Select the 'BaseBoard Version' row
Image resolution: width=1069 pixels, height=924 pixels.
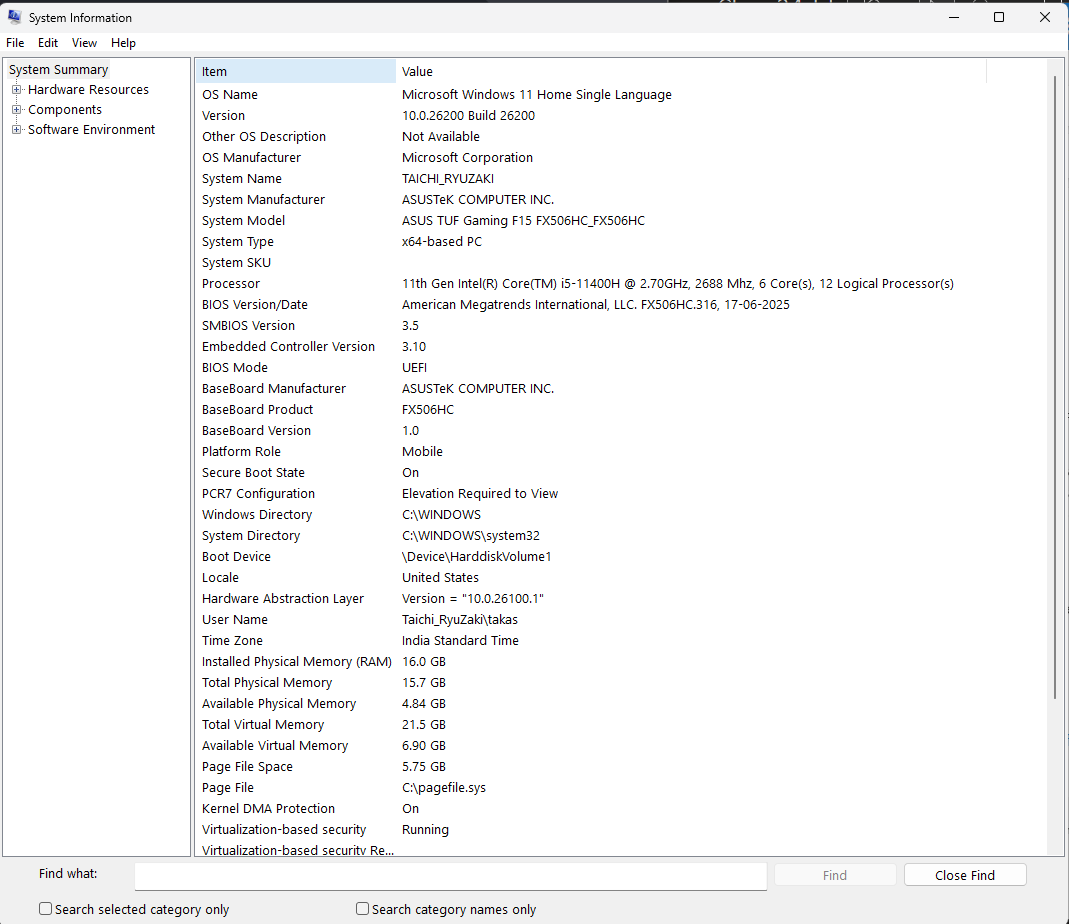click(591, 431)
